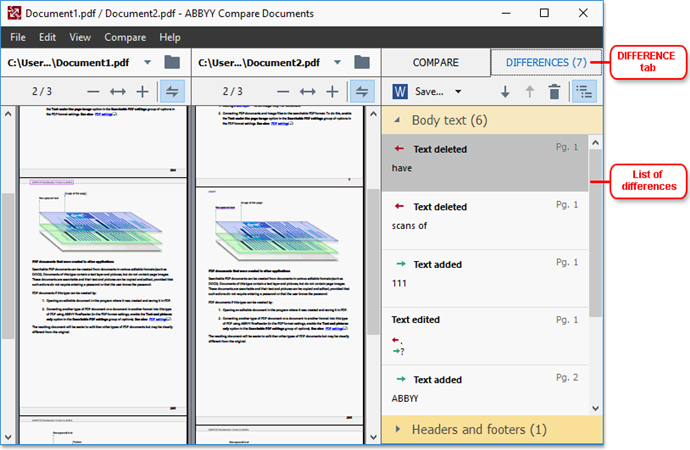Viewport: 690px width, 450px height.
Task: Switch to the DIFFERENCES (7) tab
Action: pyautogui.click(x=546, y=62)
